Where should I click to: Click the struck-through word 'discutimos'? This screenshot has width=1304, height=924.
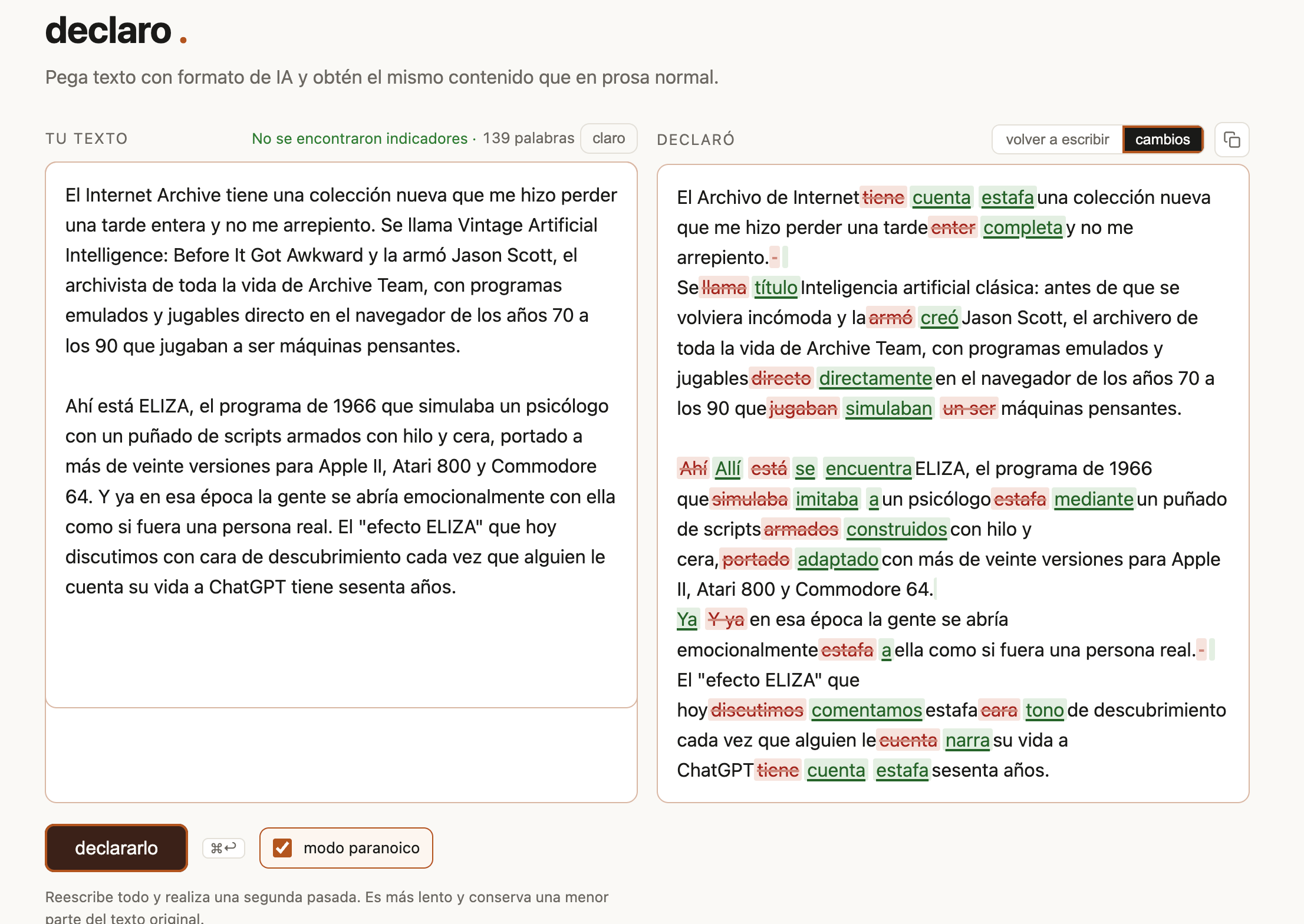click(757, 710)
